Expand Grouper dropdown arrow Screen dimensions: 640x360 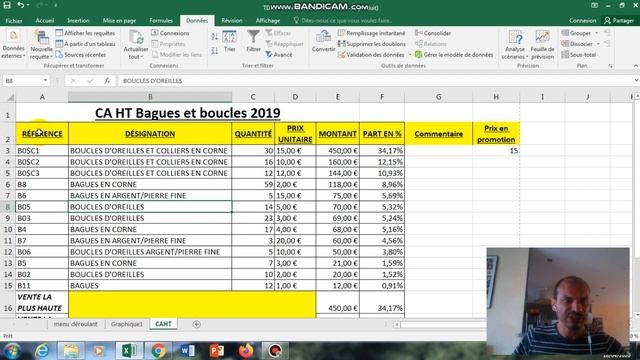[596, 33]
